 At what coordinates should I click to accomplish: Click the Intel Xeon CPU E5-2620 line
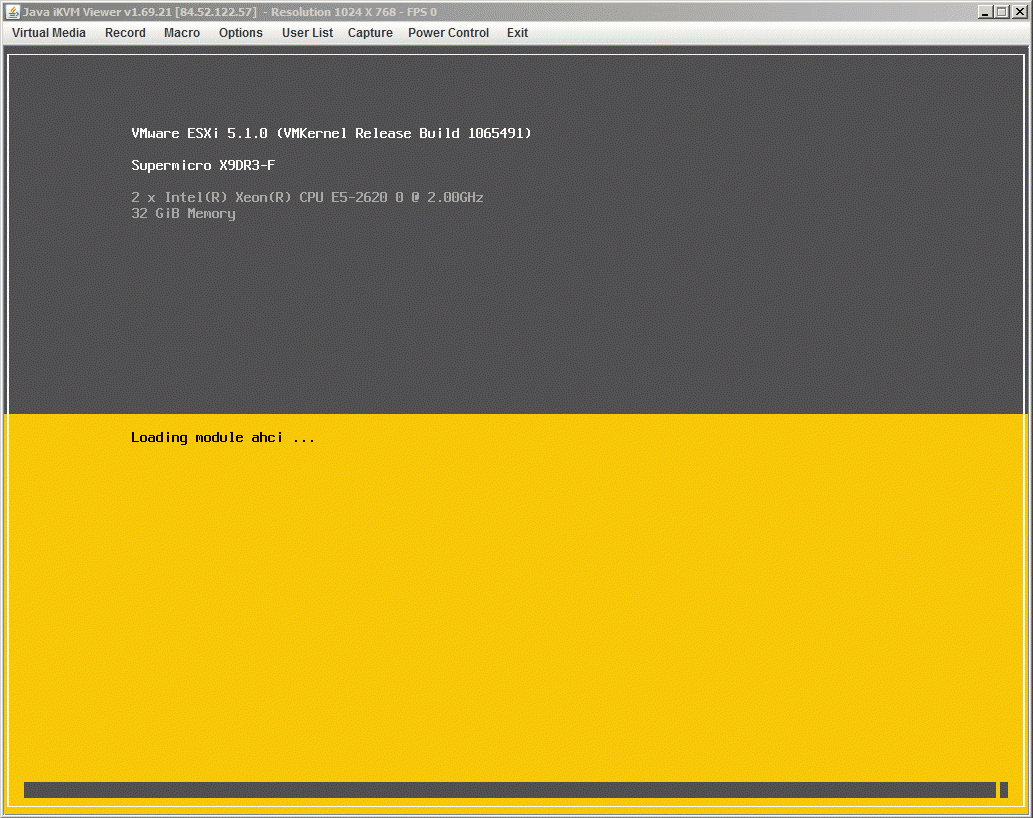point(307,197)
